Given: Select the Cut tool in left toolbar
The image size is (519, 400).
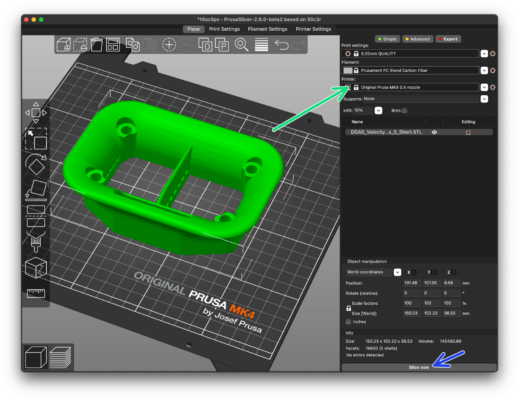Looking at the screenshot, I should [36, 216].
